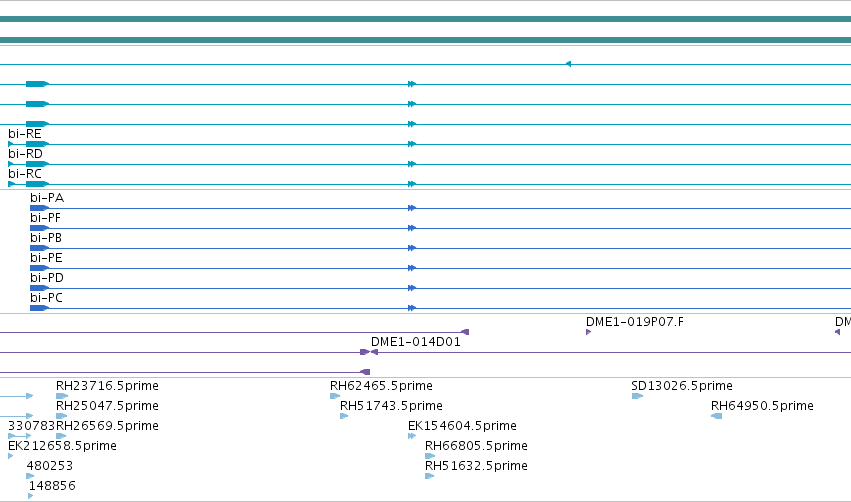
Task: Click the arrow glyph under EK154604.5prime
Action: 412,436
